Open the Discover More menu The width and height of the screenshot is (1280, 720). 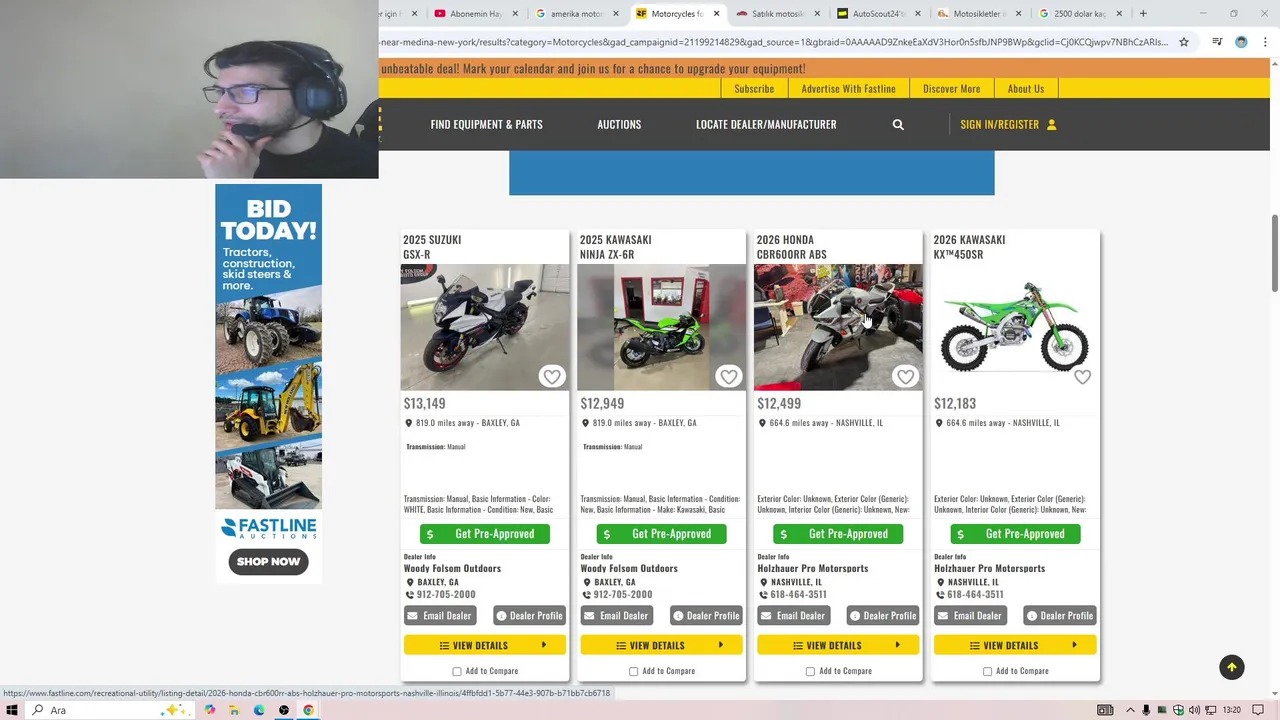point(952,89)
